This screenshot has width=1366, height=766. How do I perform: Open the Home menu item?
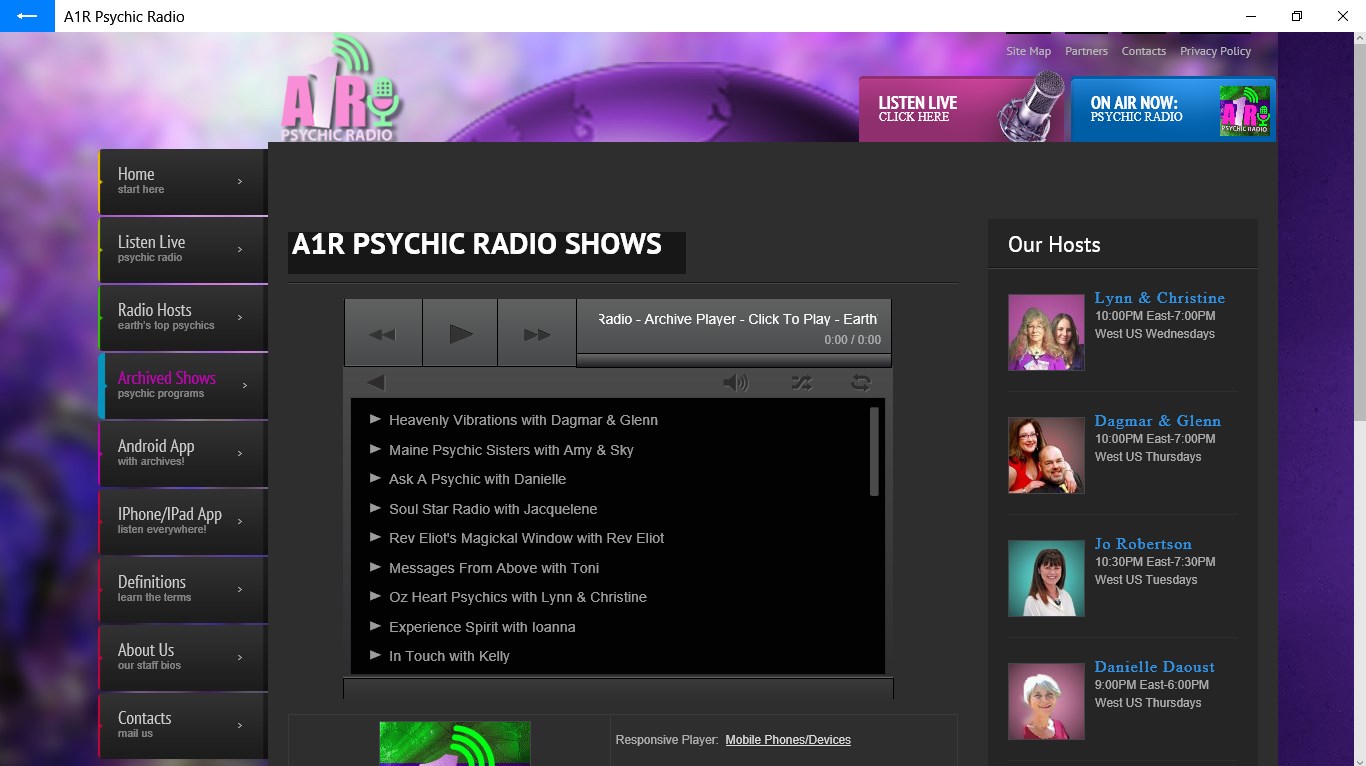coord(183,181)
